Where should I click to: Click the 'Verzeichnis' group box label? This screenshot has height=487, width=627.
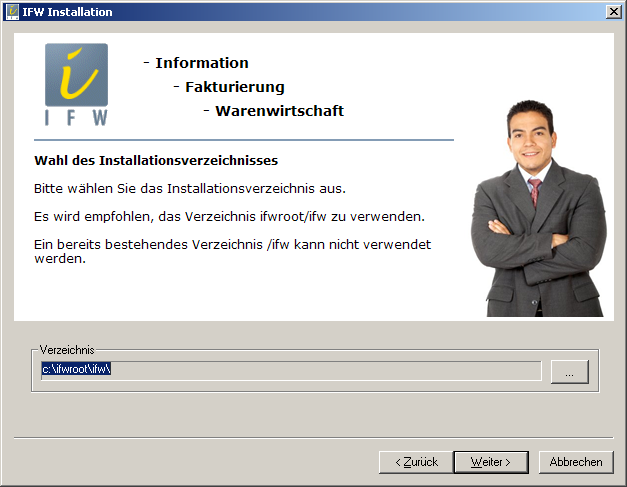coord(67,351)
